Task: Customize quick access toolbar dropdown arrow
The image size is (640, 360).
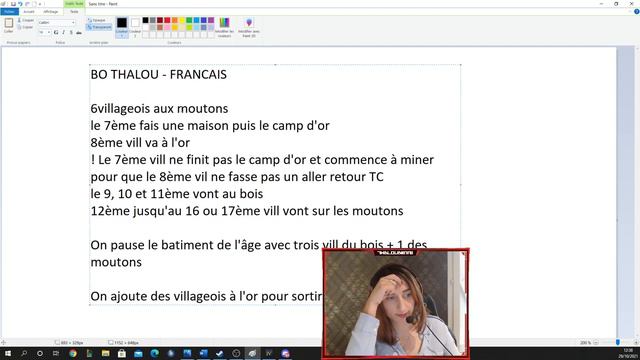Action: click(40, 4)
